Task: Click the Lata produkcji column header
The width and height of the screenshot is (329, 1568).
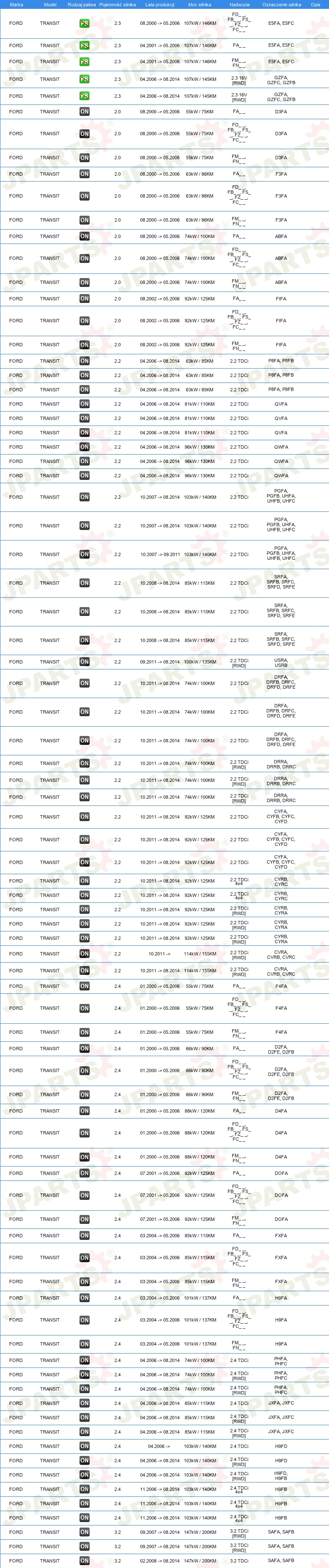Action: [160, 4]
